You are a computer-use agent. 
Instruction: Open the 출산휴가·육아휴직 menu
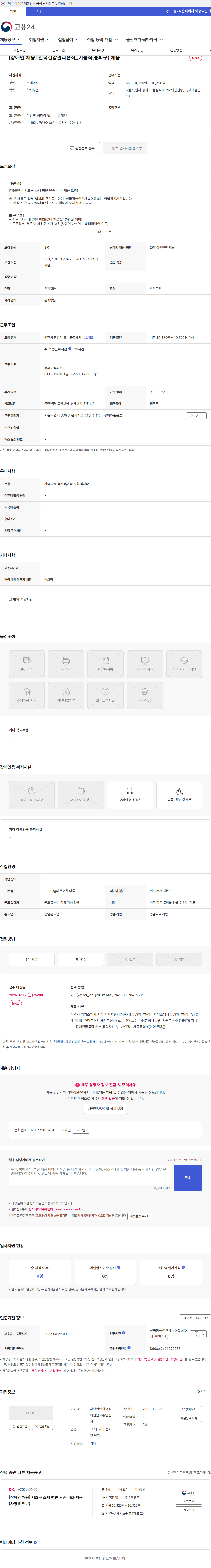(x=144, y=40)
